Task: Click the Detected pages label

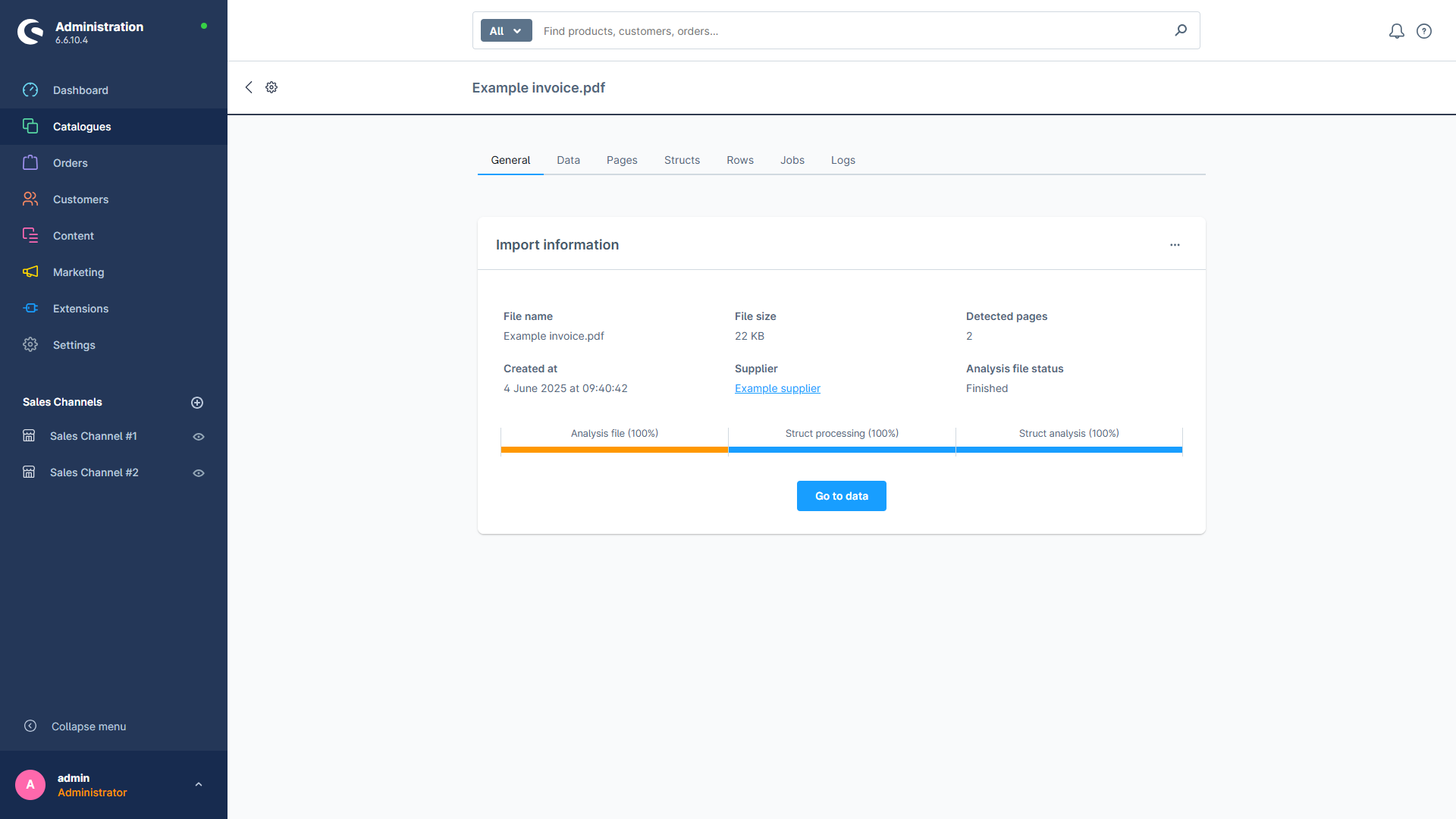Action: pos(1006,316)
